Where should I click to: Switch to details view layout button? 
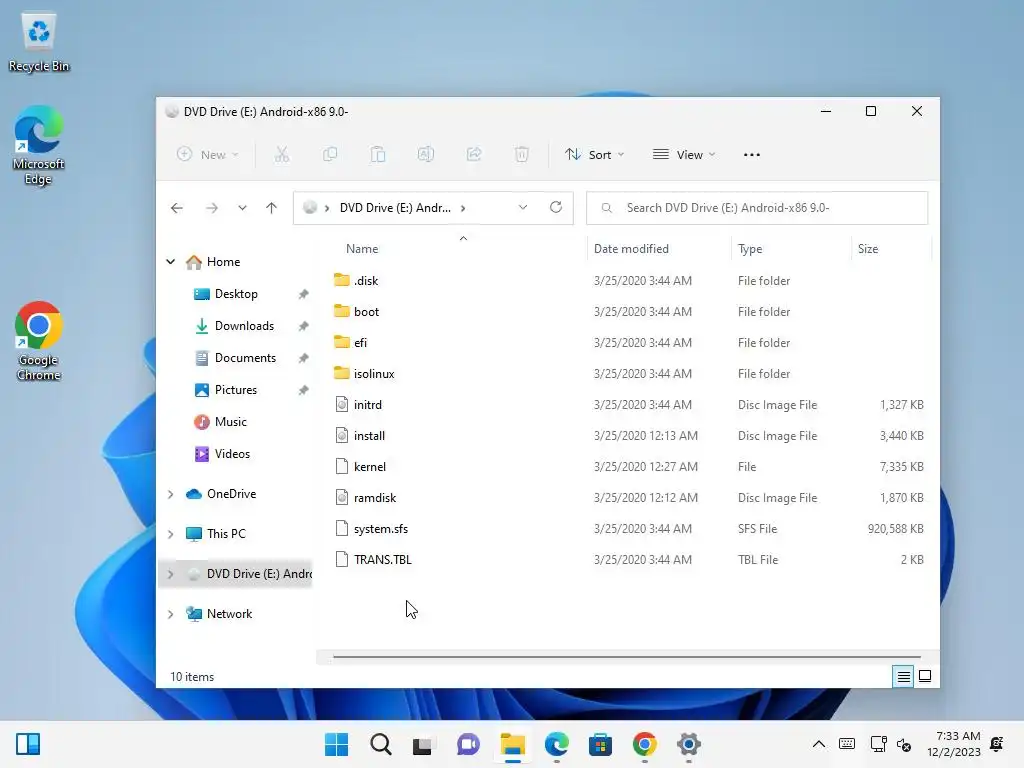point(903,677)
